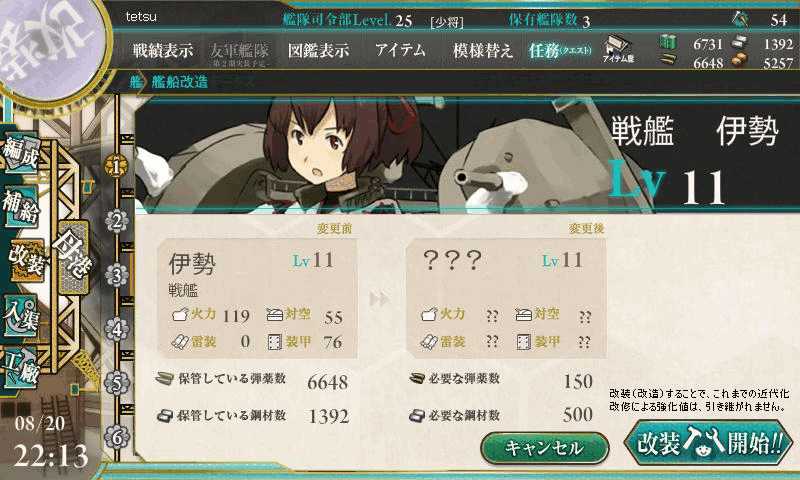The width and height of the screenshot is (800, 480).
Task: Click the キャンセル cancel button
Action: [x=545, y=448]
